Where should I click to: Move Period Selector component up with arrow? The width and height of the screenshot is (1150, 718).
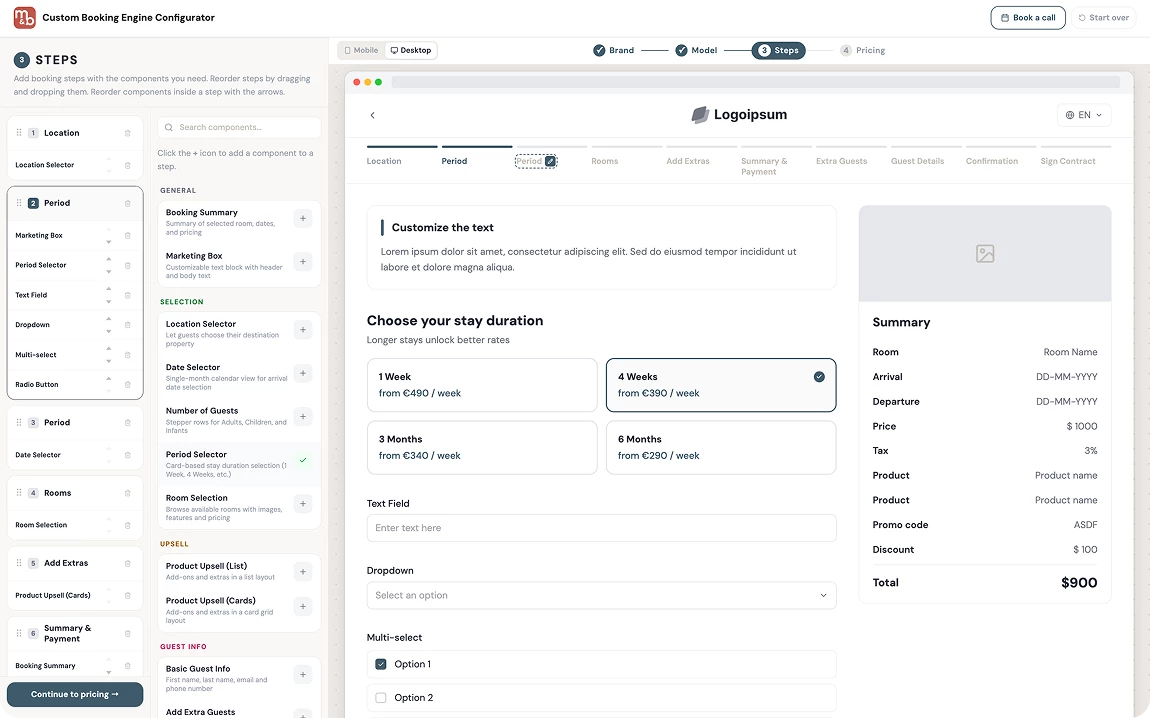click(109, 259)
